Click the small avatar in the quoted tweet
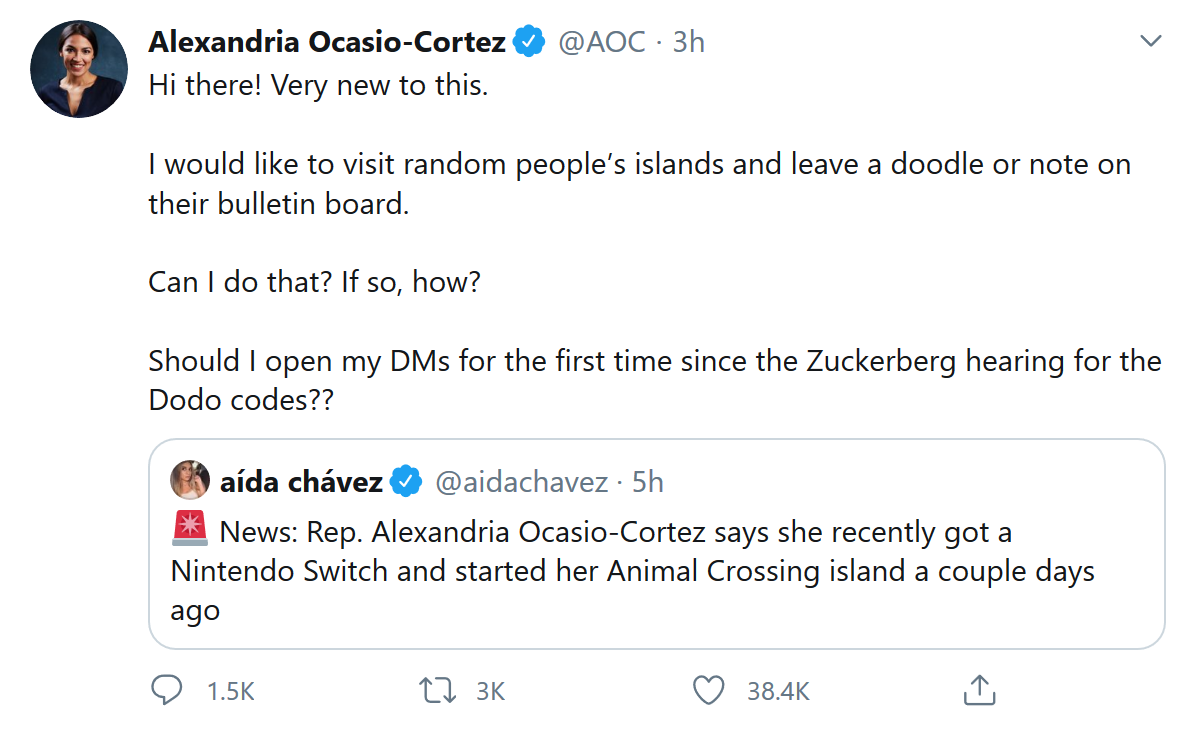 tap(189, 481)
